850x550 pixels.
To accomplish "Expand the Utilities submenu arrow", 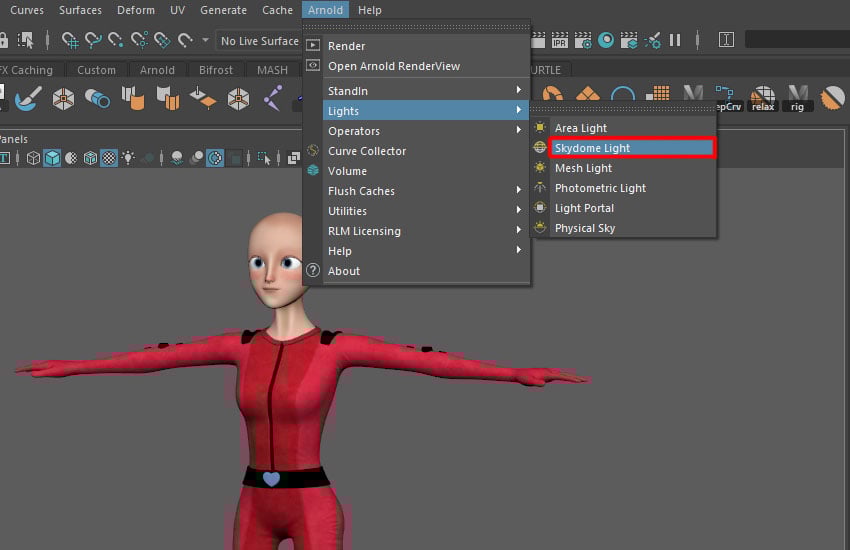I will click(x=518, y=211).
